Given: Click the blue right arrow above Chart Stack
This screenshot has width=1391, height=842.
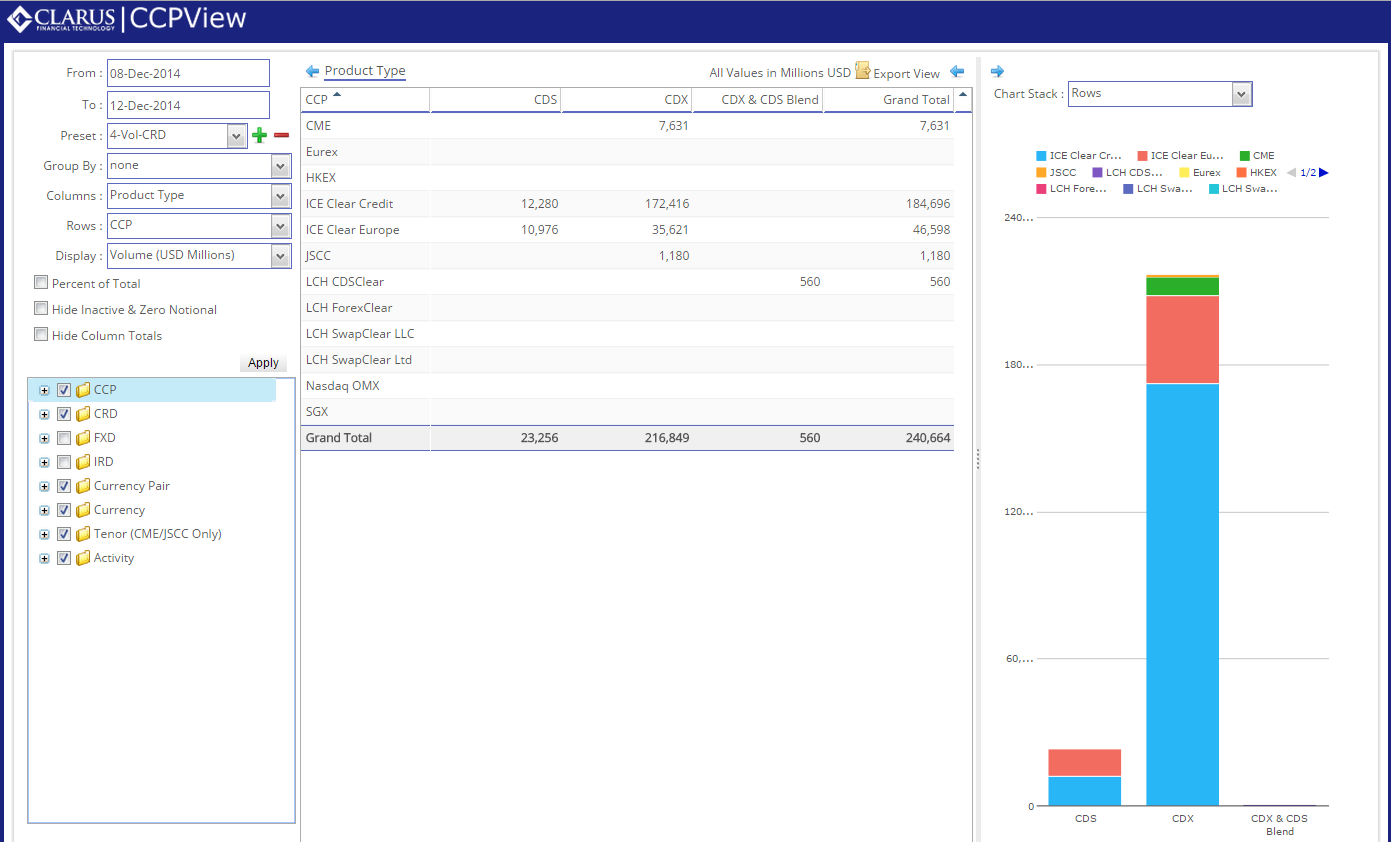Looking at the screenshot, I should 997,71.
